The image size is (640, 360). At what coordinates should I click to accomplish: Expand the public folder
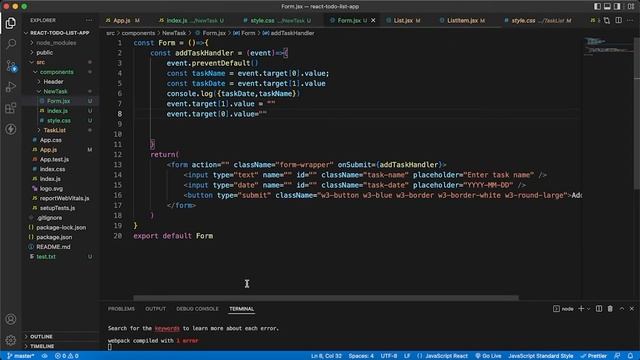point(44,53)
